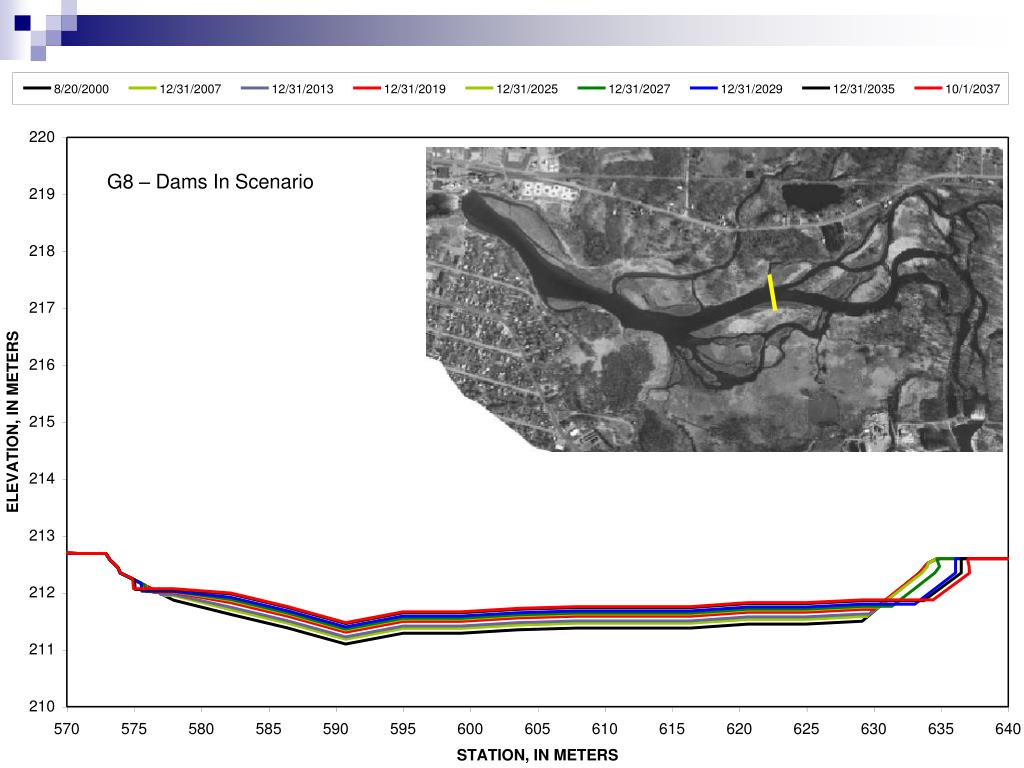
Task: Click the 12/31/2013 legend entry
Action: coord(287,89)
